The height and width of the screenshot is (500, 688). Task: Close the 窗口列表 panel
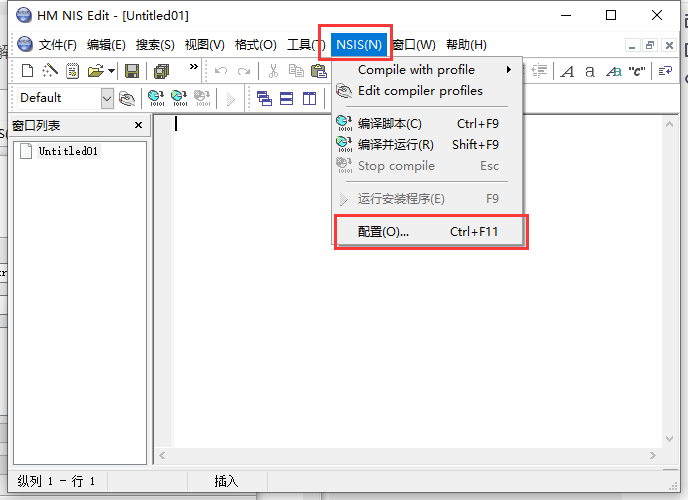(139, 125)
